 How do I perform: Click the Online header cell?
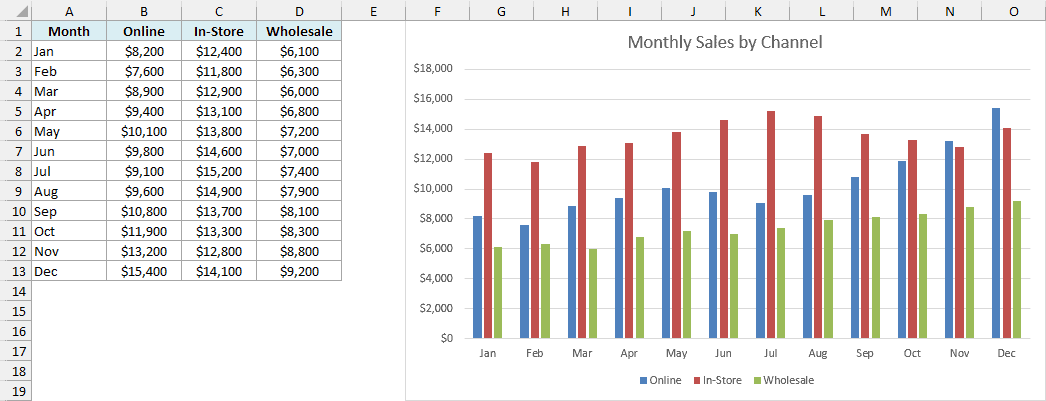[143, 31]
